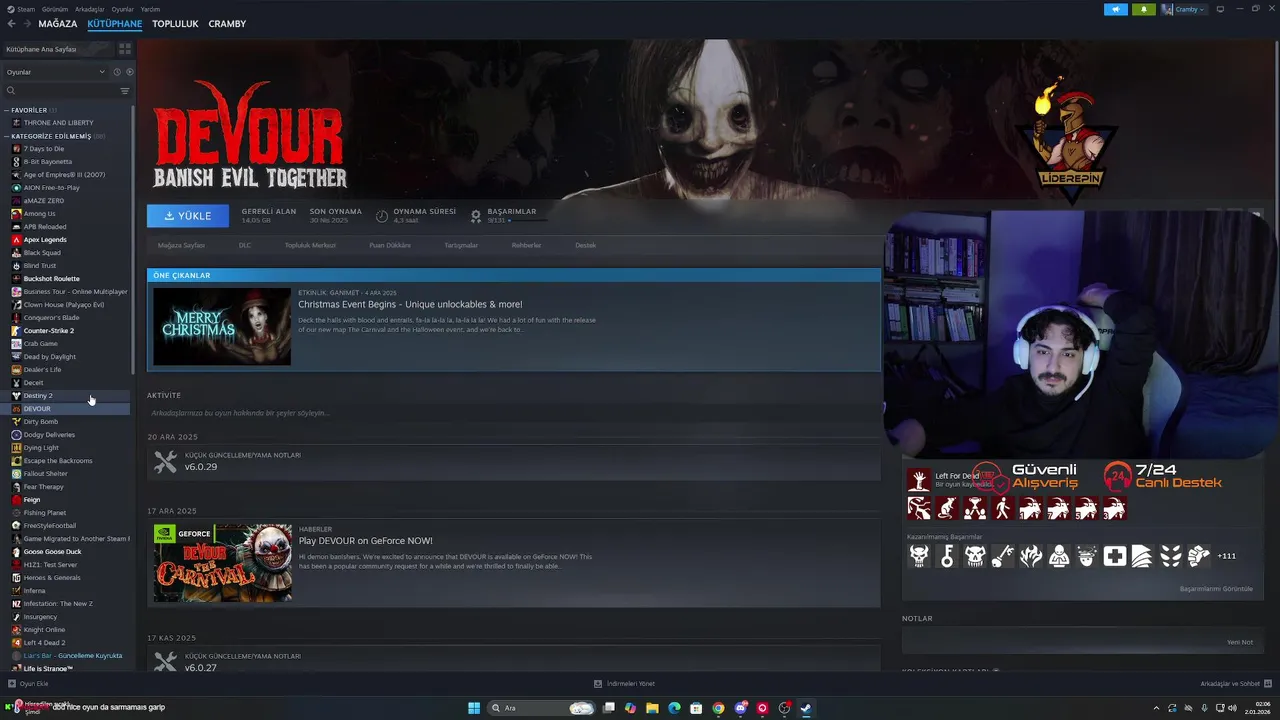Image resolution: width=1280 pixels, height=720 pixels.
Task: Go to the Mağaza tab
Action: (58, 24)
